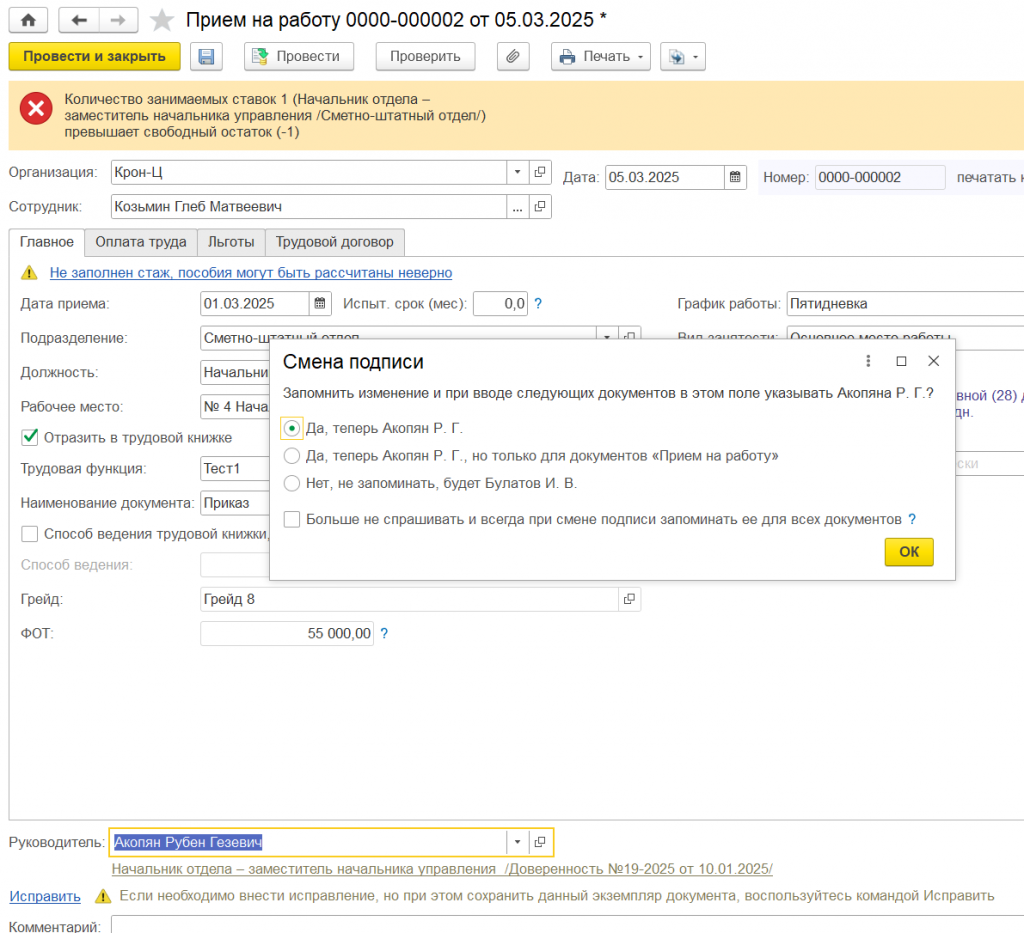
Task: Click Провести button
Action: tap(299, 57)
